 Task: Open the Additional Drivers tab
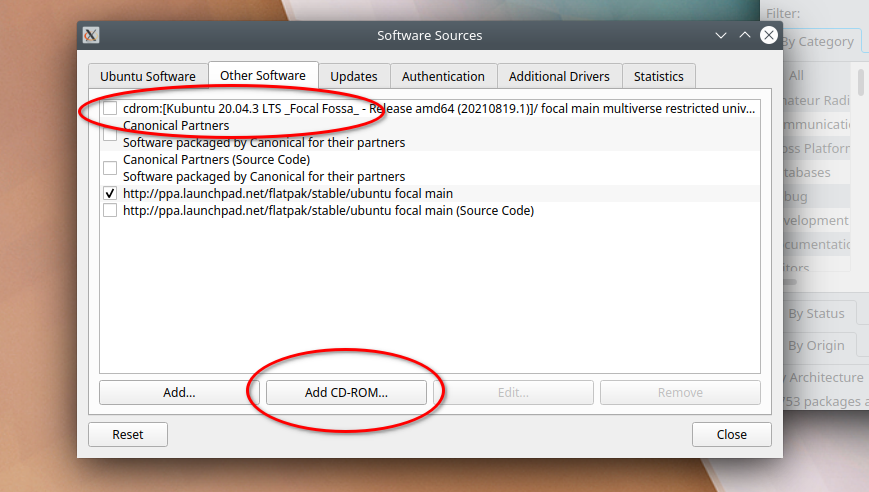(x=560, y=76)
